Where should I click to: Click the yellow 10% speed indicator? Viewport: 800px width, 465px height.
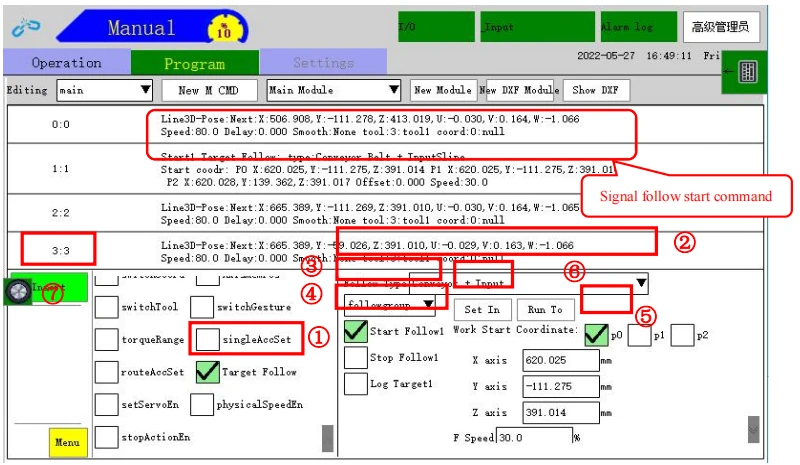[224, 30]
